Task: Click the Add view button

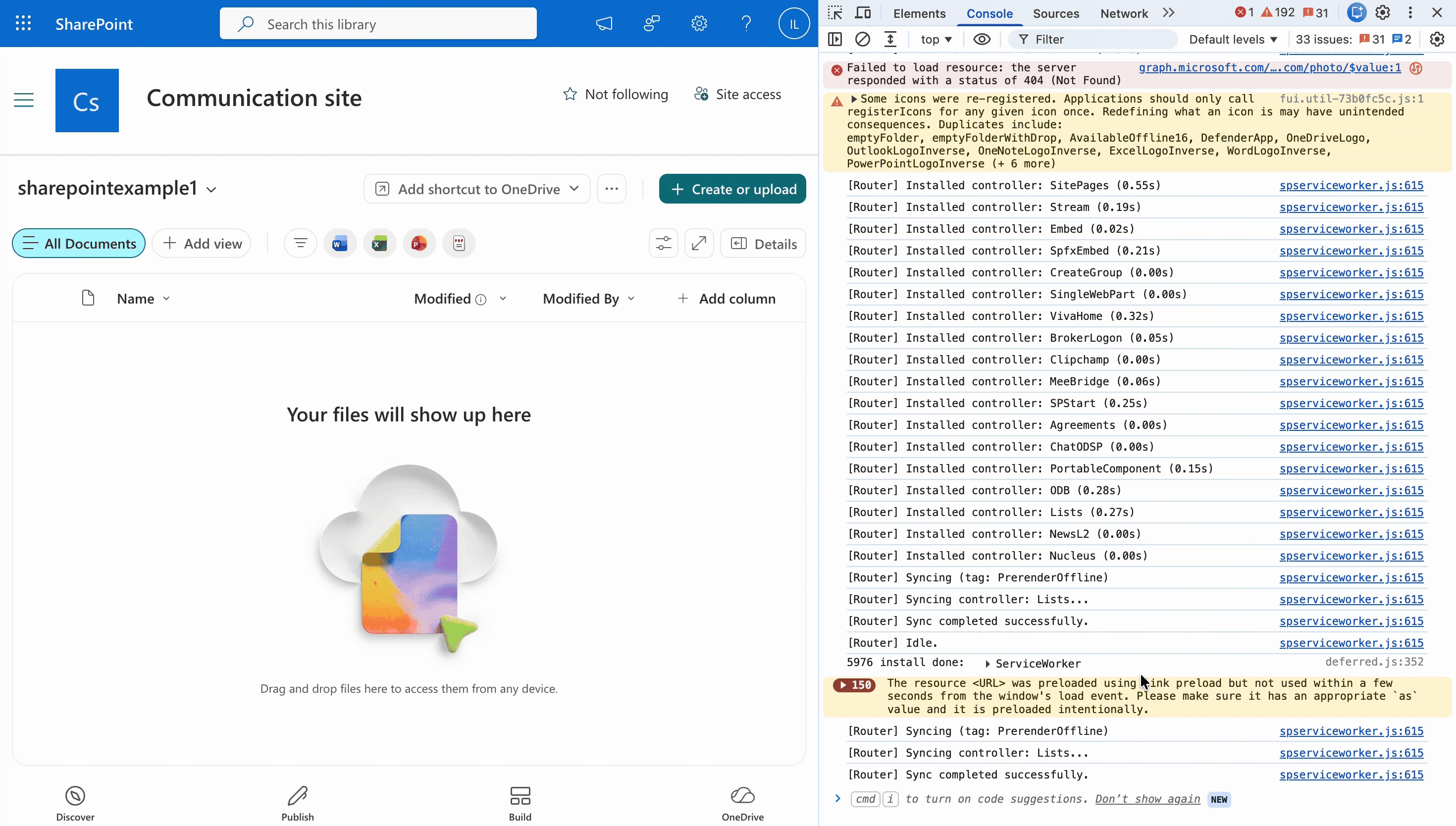Action: (202, 243)
